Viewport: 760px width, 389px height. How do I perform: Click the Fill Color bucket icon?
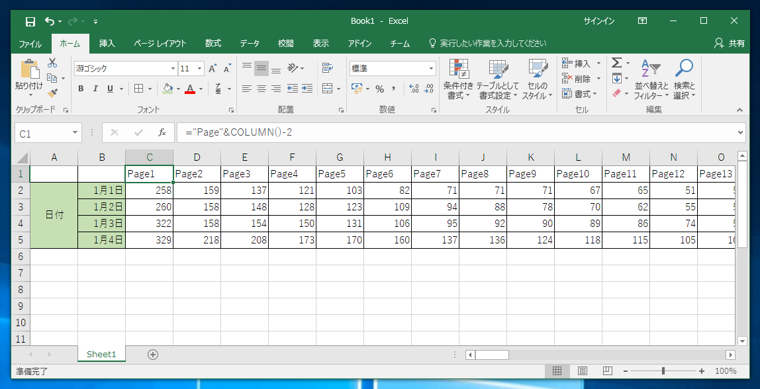coord(168,89)
